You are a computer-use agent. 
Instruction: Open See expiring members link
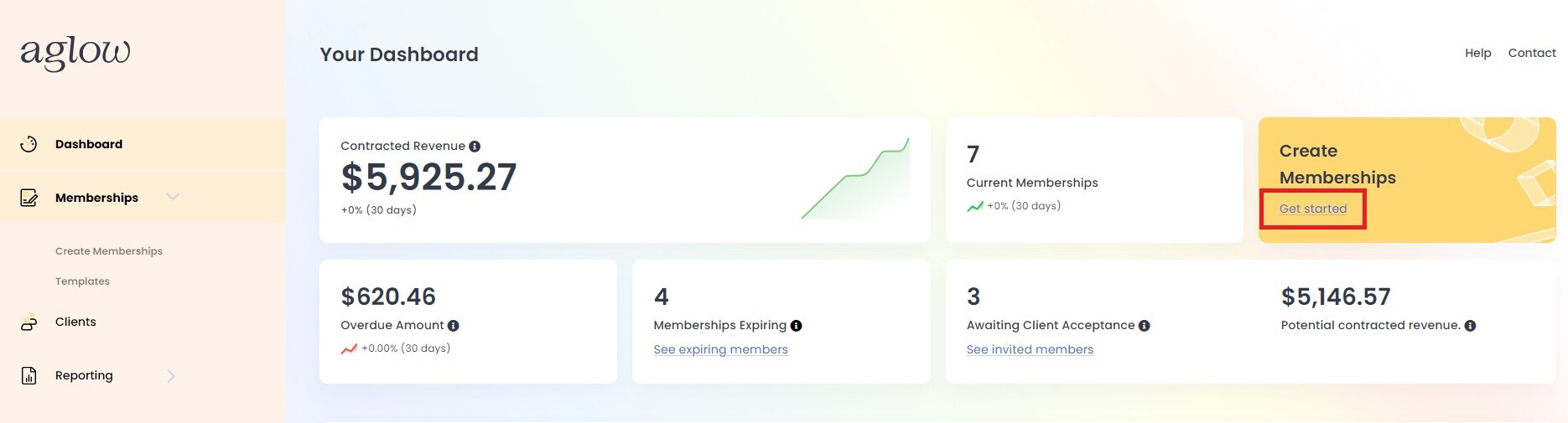721,349
